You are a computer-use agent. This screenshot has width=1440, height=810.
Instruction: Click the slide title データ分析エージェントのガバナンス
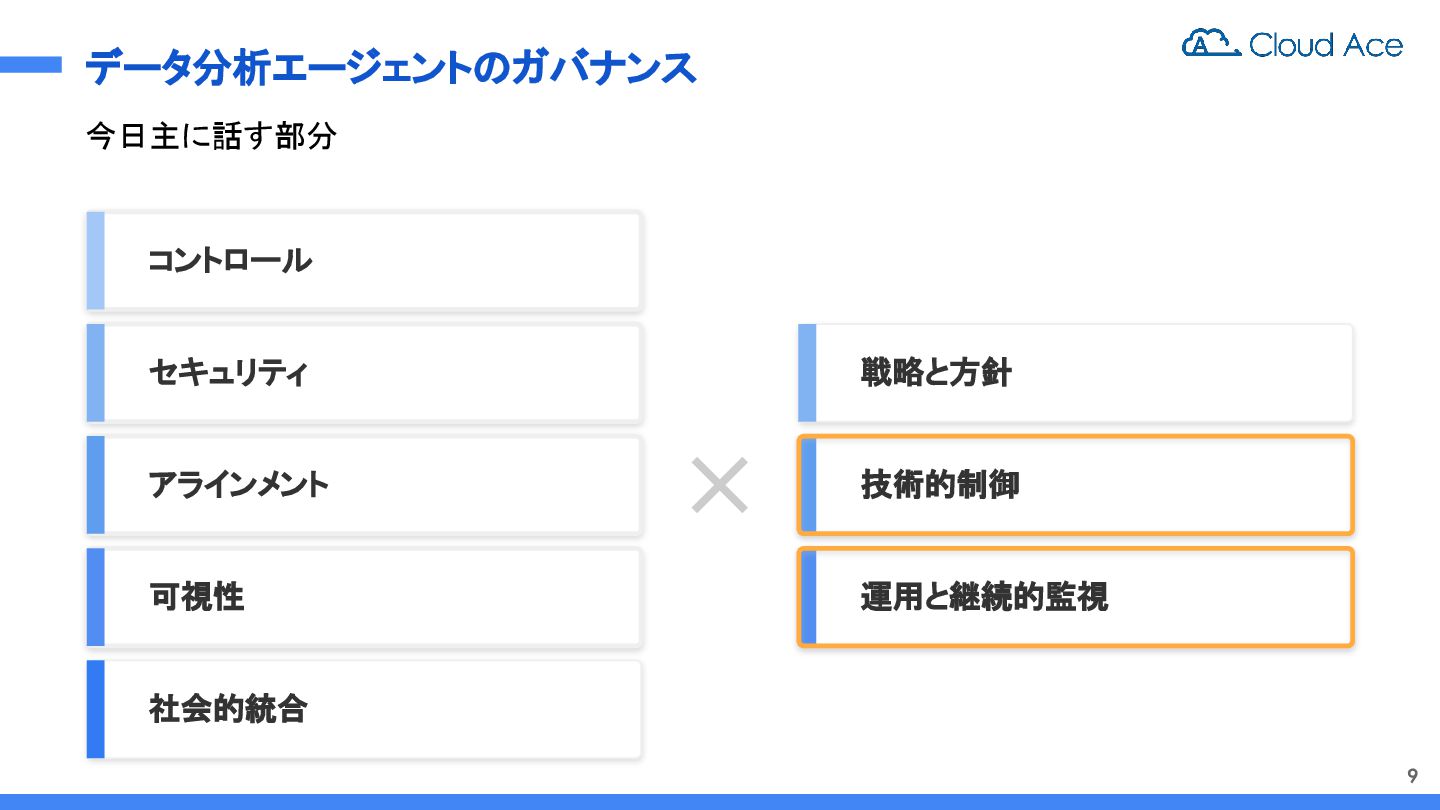390,68
